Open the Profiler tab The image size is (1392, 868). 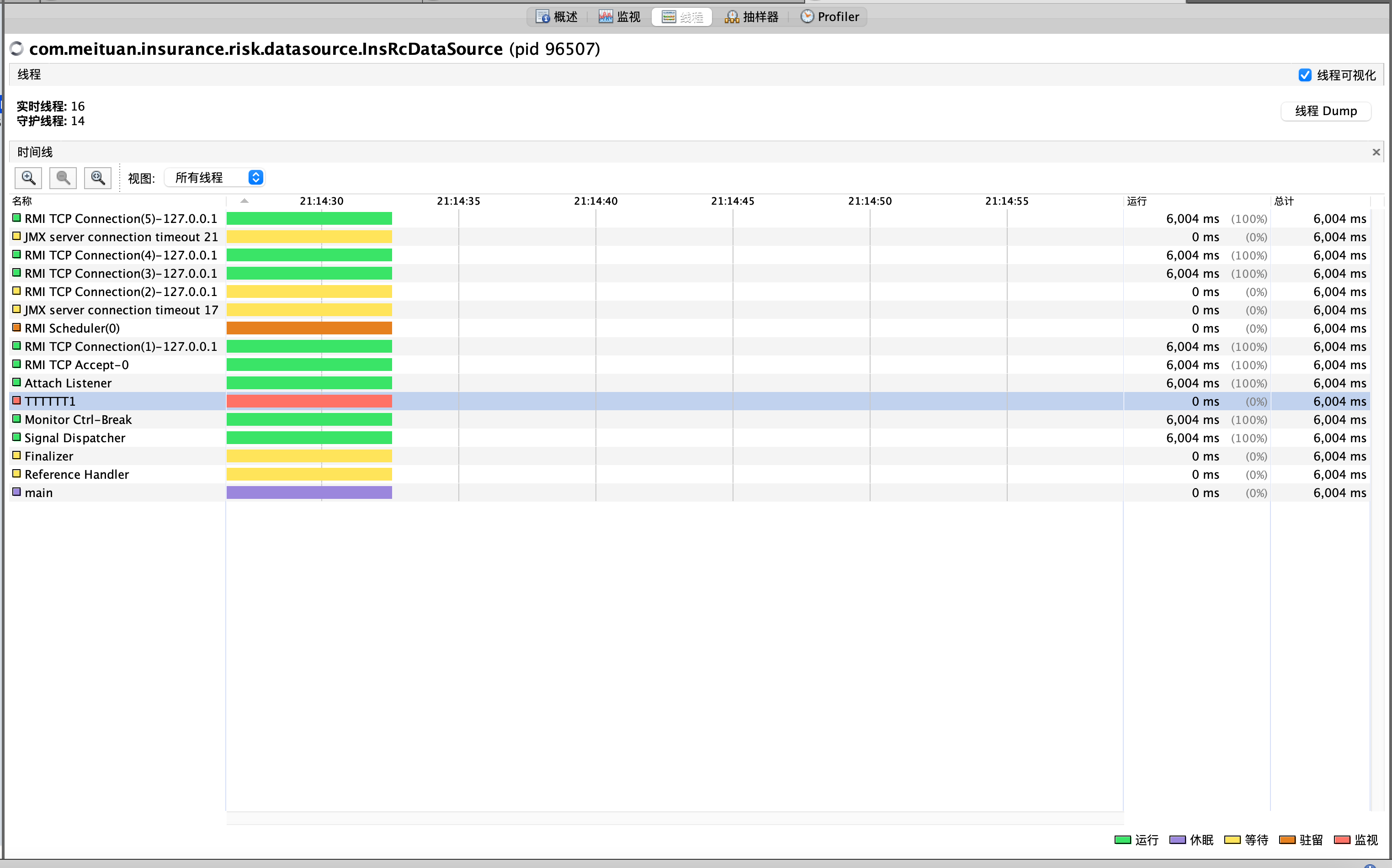pos(830,16)
